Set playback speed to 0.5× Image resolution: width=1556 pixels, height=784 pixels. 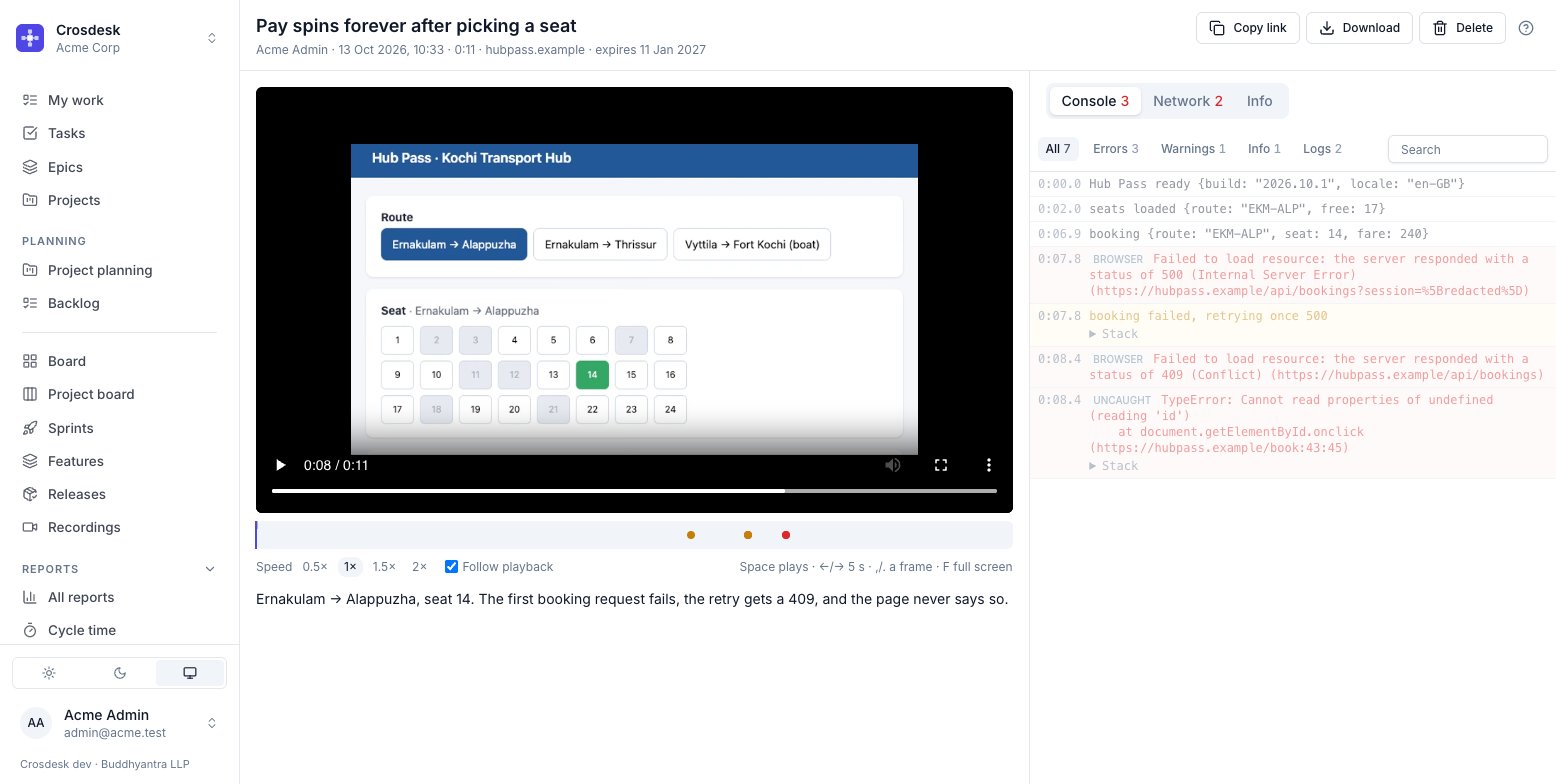pos(315,567)
